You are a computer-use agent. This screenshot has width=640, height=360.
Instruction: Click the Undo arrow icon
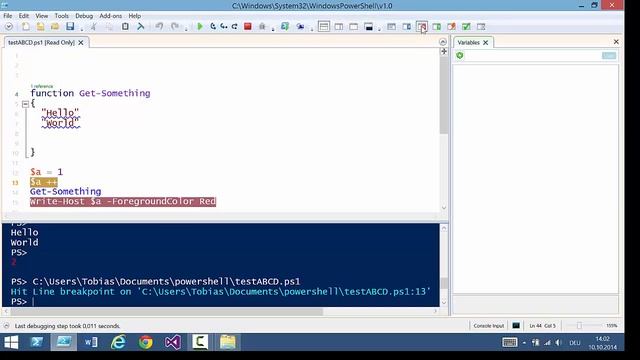pos(159,27)
